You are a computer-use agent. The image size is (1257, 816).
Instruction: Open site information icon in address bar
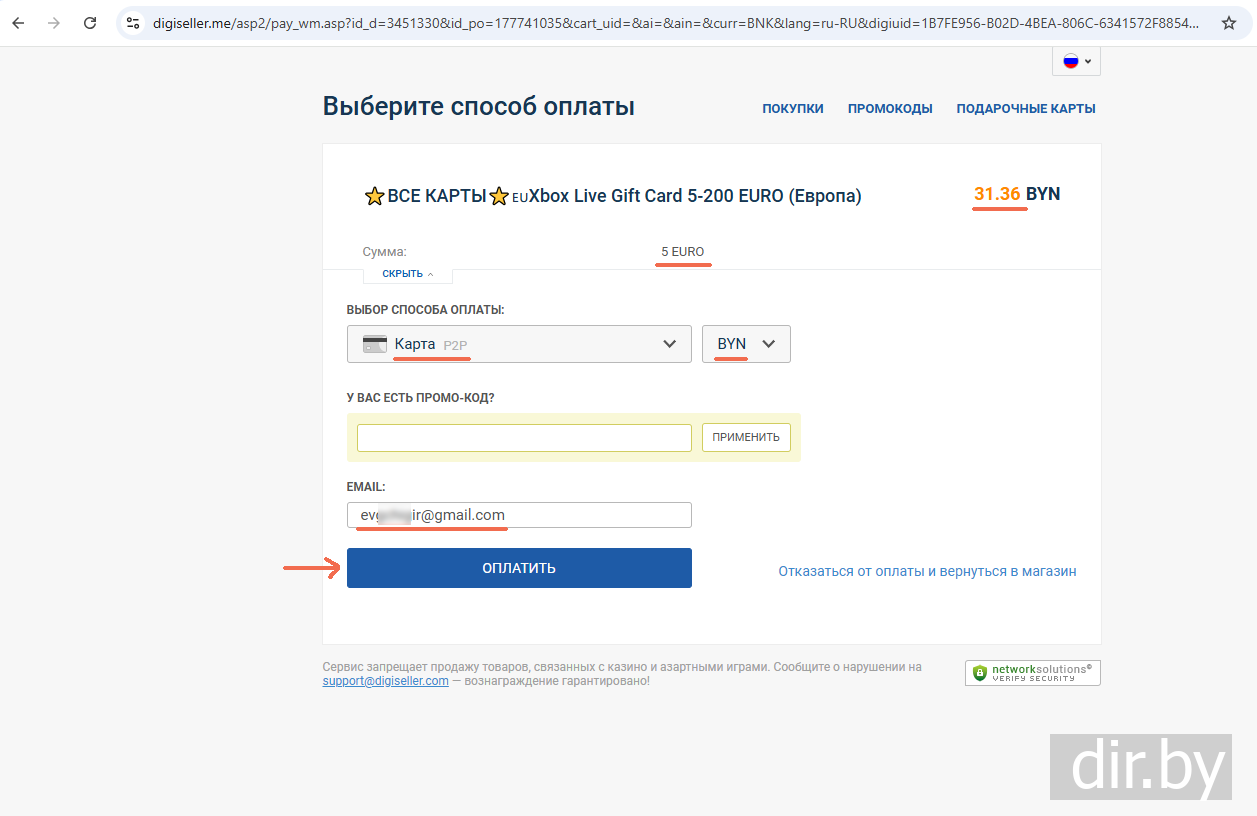tap(133, 22)
